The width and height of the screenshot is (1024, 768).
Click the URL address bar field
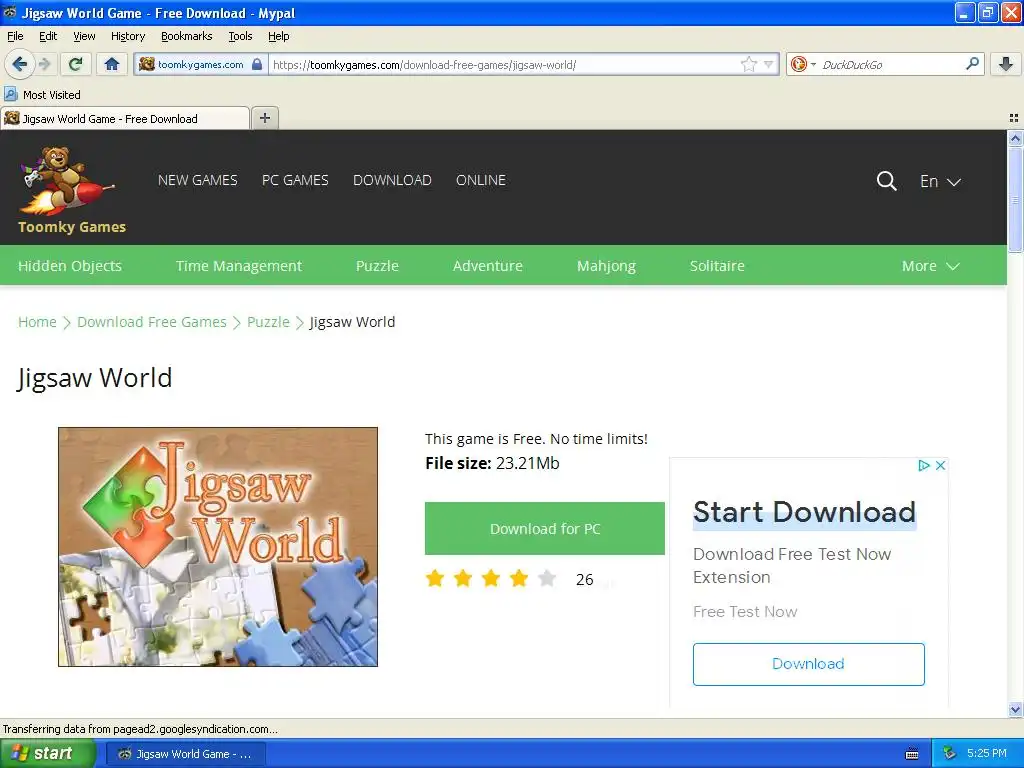pyautogui.click(x=504, y=64)
